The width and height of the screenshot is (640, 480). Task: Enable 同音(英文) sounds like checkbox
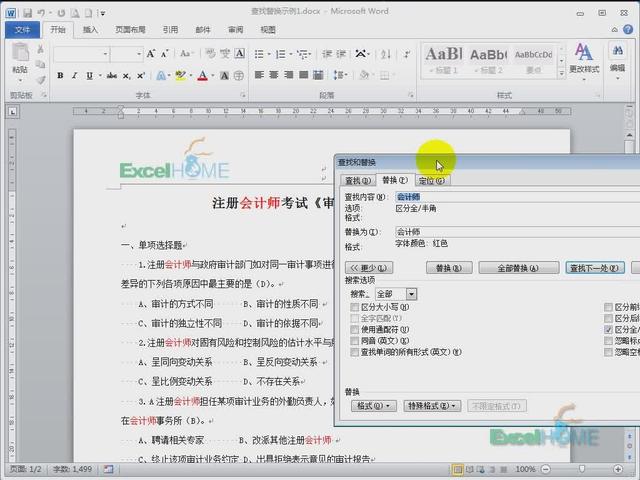[355, 341]
